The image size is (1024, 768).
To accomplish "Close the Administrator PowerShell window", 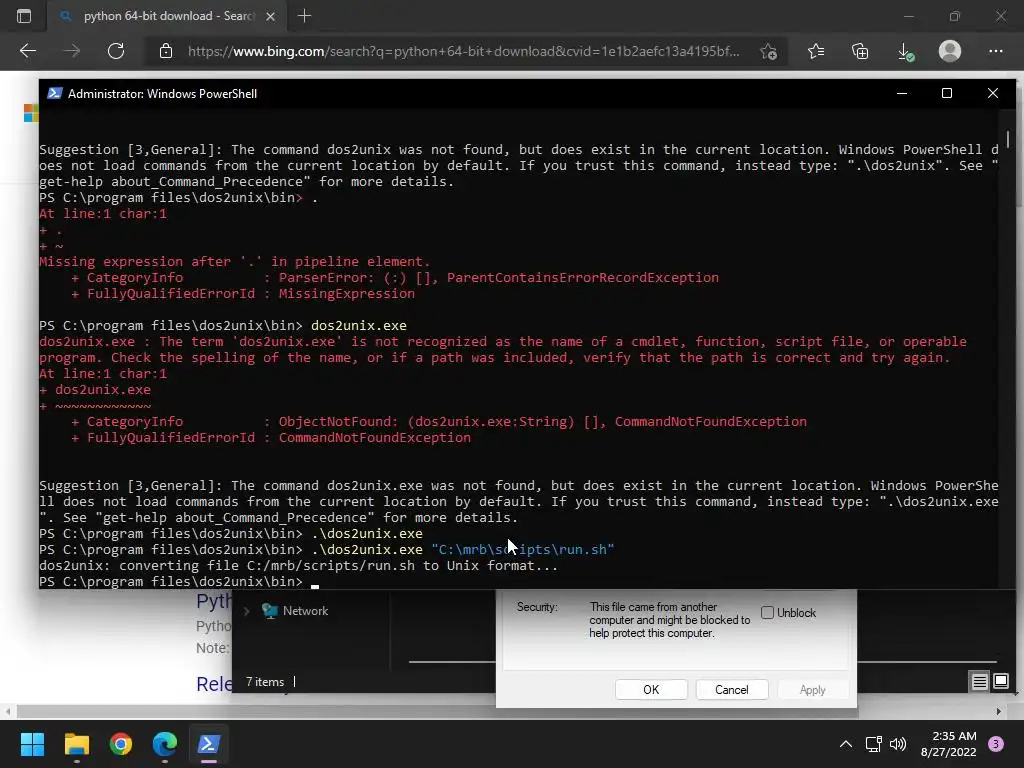I will click(x=993, y=93).
